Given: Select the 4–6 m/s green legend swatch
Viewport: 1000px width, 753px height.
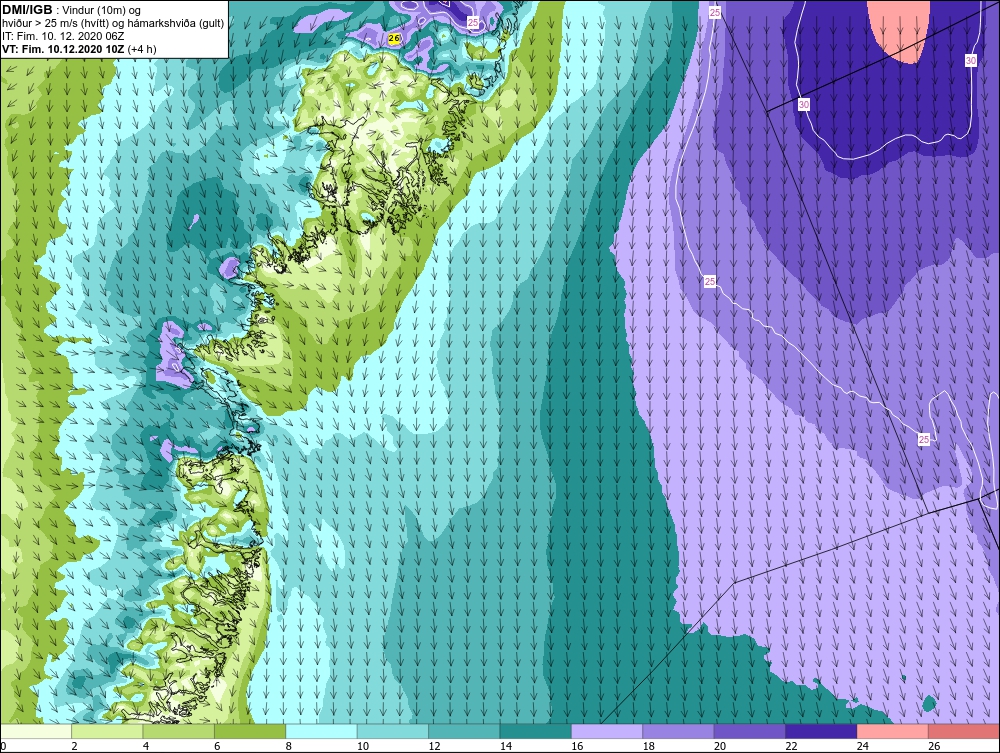Looking at the screenshot, I should click(179, 731).
